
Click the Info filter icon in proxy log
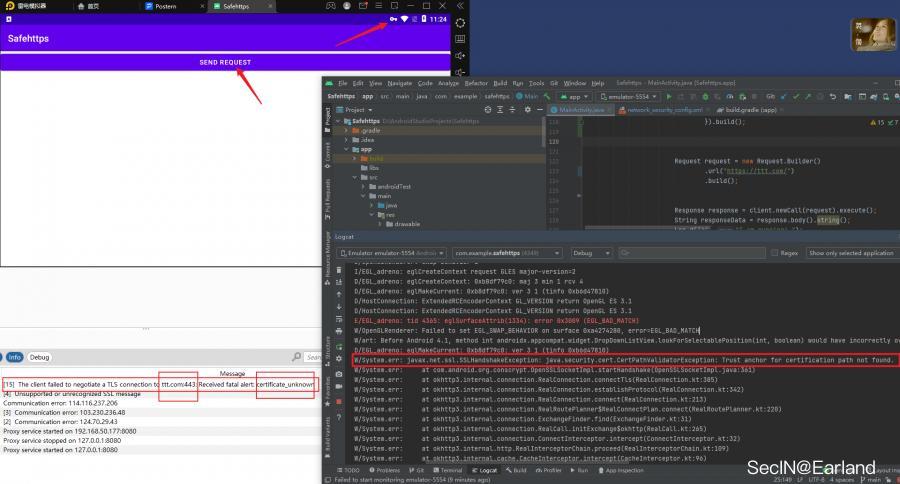pos(14,357)
